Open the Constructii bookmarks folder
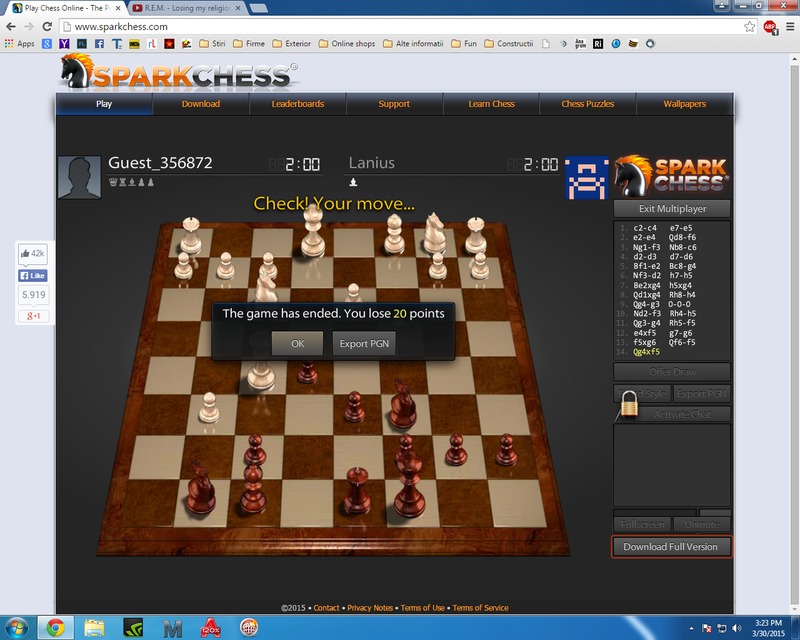Image resolution: width=800 pixels, height=640 pixels. coord(509,44)
